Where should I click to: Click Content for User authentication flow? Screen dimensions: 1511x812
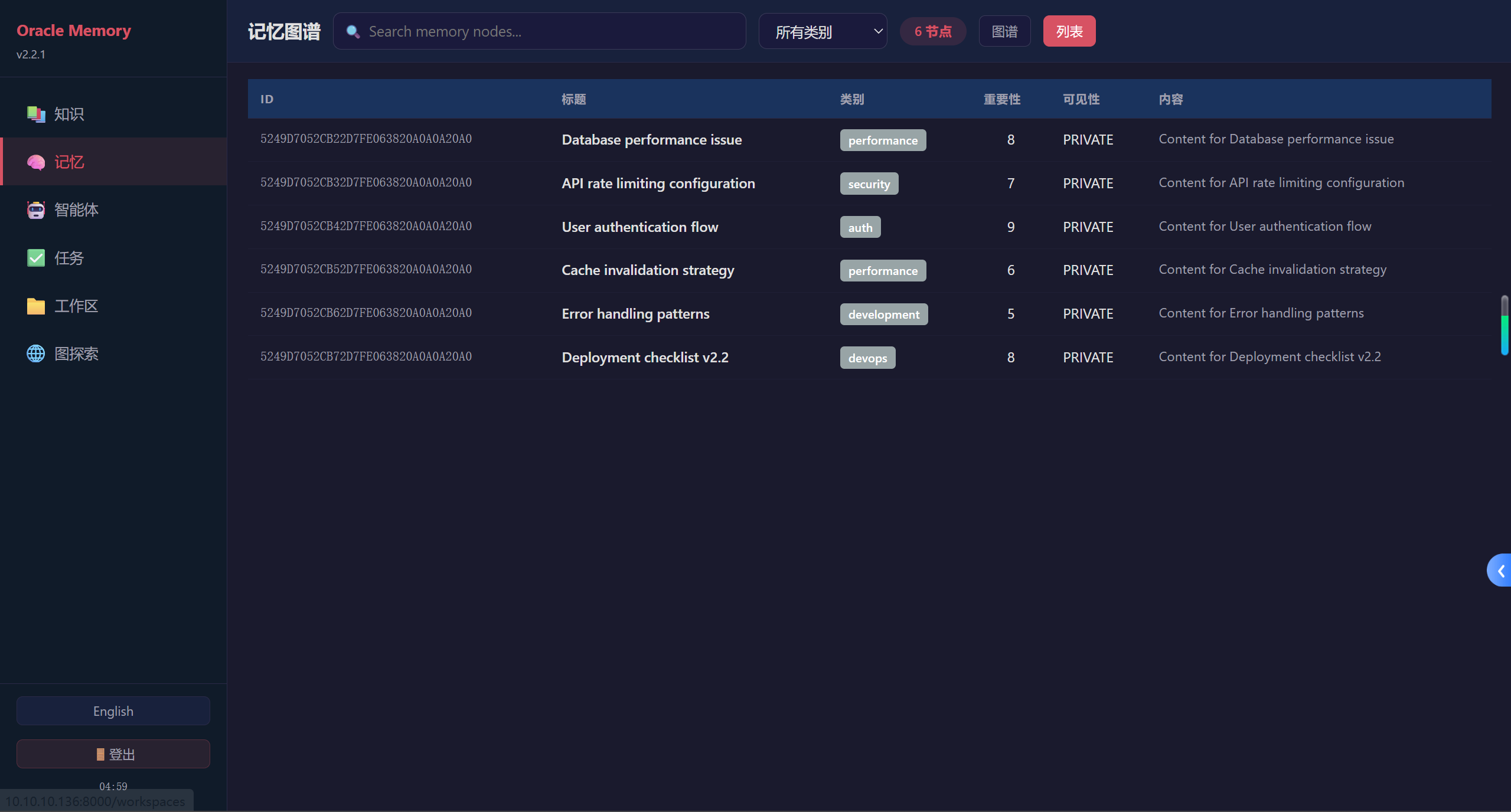[1265, 226]
